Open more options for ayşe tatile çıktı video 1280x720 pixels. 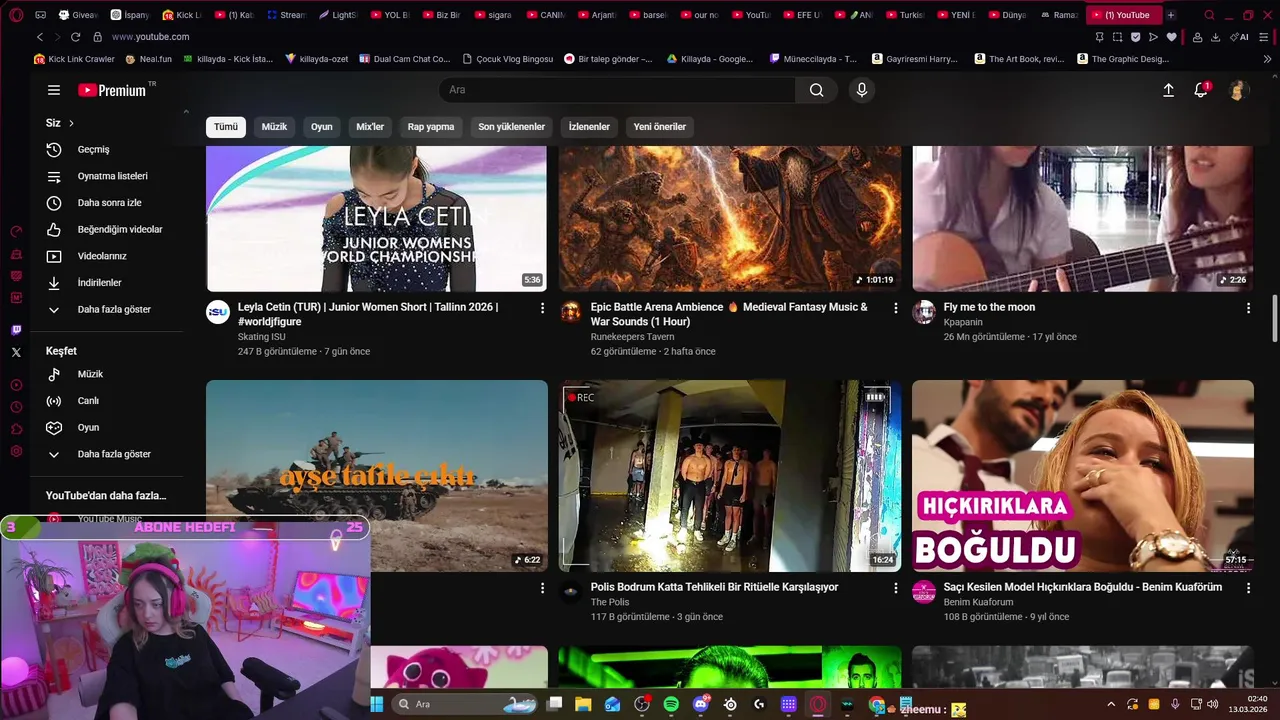click(543, 588)
